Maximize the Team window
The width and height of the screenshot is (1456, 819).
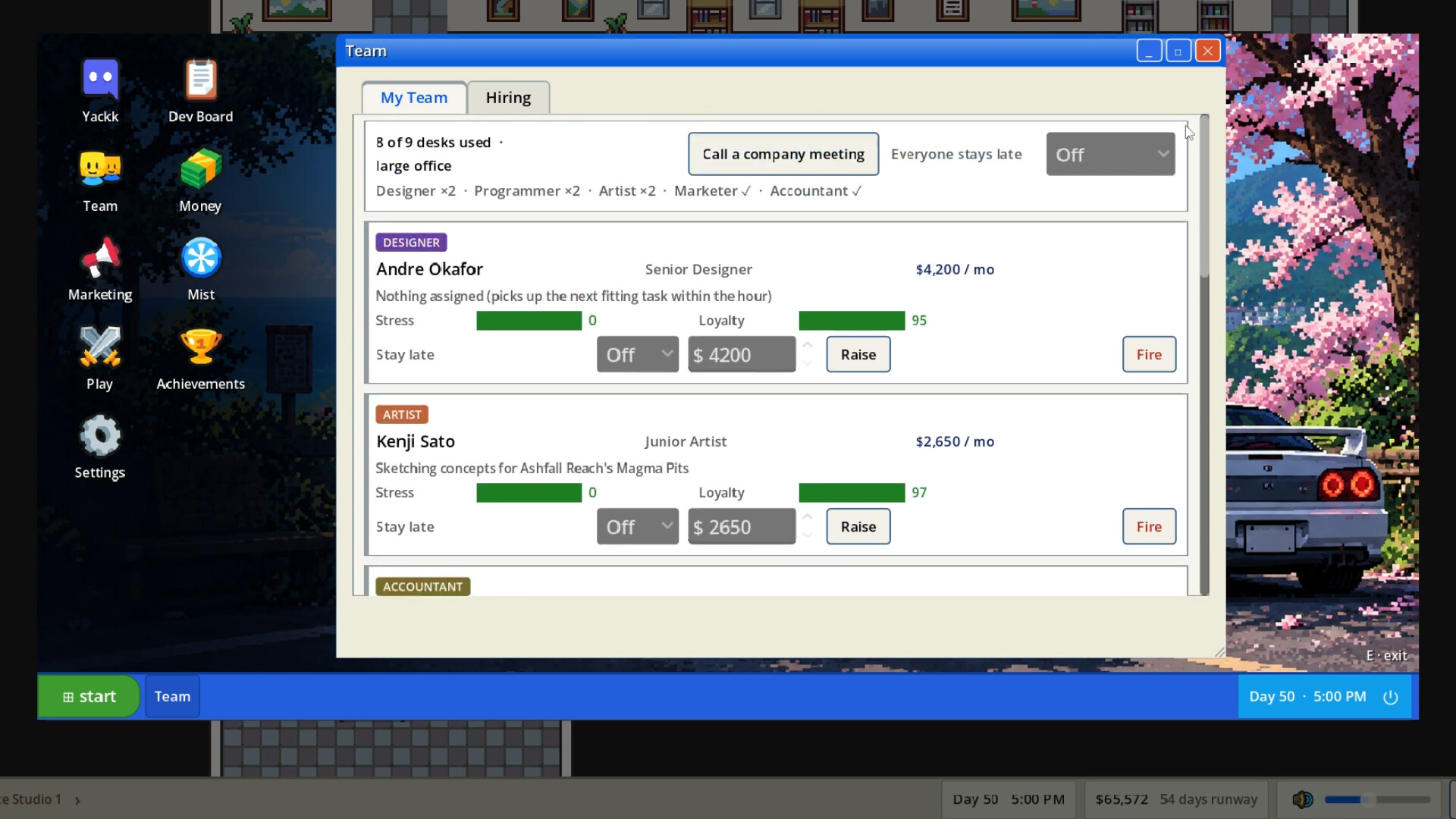(1178, 51)
